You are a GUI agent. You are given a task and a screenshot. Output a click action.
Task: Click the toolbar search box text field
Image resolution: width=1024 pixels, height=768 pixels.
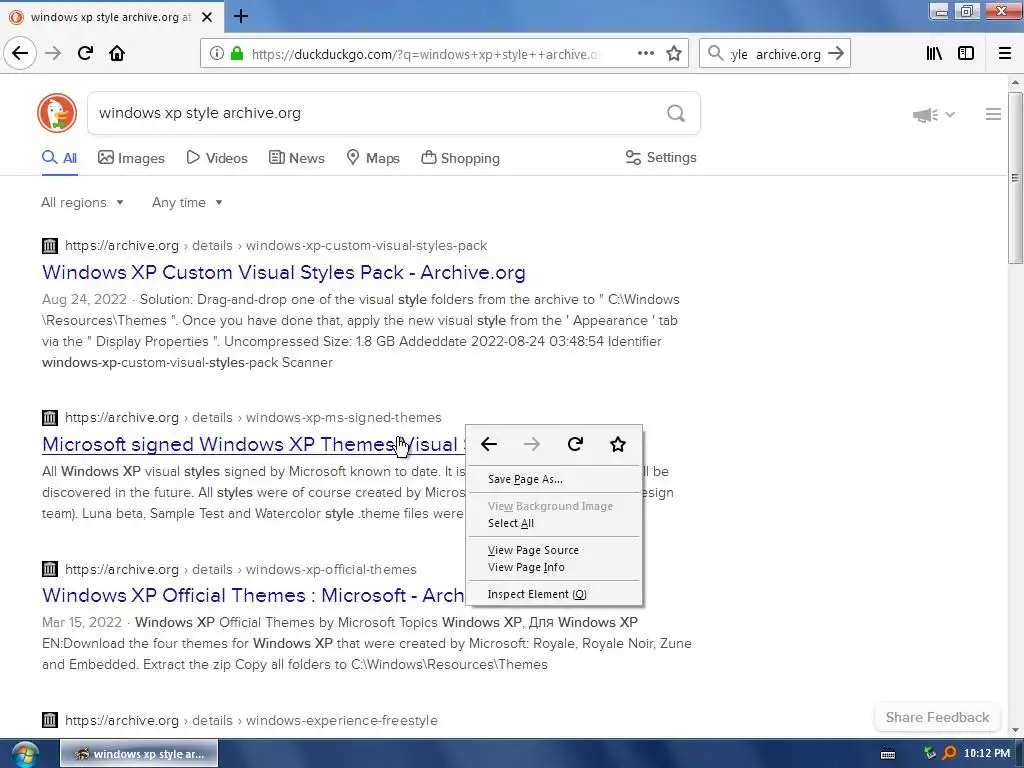[775, 54]
